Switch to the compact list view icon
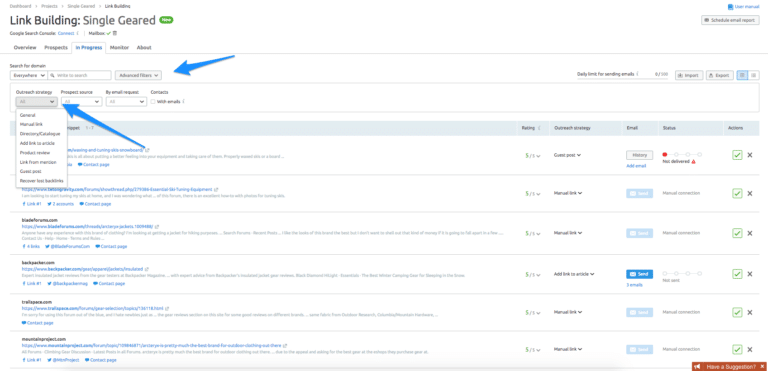This screenshot has height=371, width=768. coord(754,75)
